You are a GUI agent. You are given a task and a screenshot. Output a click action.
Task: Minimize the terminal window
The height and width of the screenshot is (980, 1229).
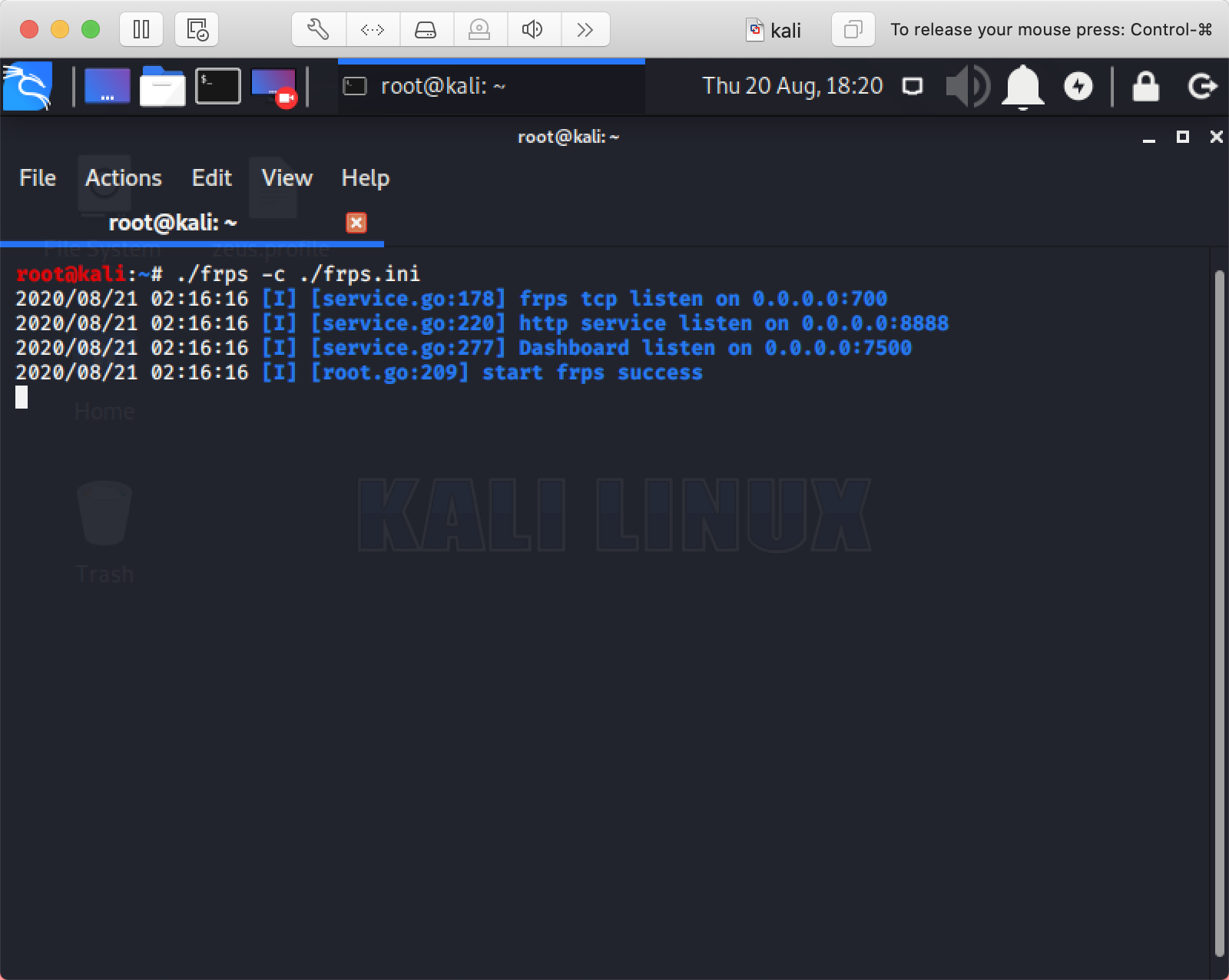click(x=1149, y=137)
